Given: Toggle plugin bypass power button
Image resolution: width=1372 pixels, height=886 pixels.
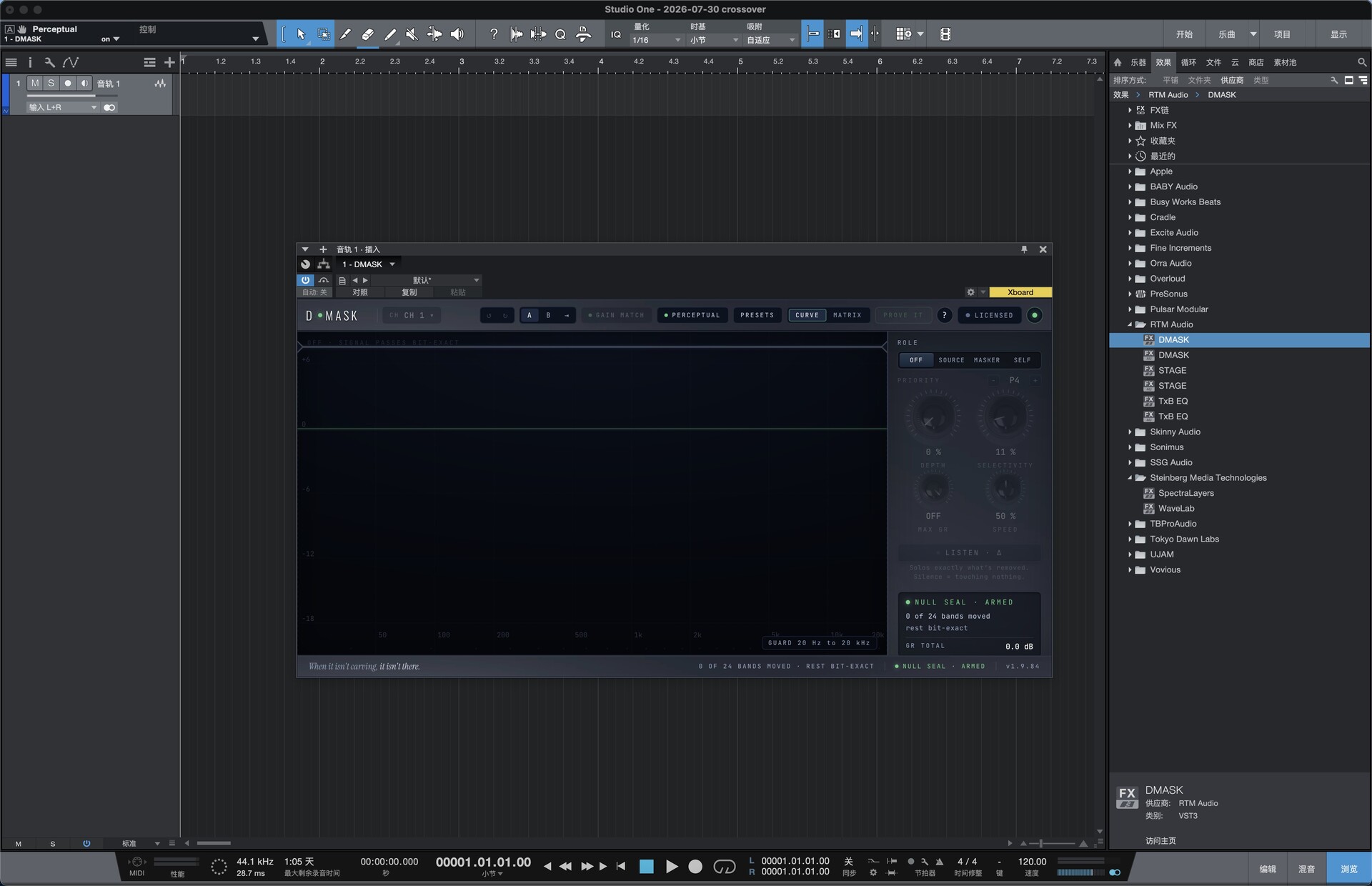Looking at the screenshot, I should tap(305, 280).
